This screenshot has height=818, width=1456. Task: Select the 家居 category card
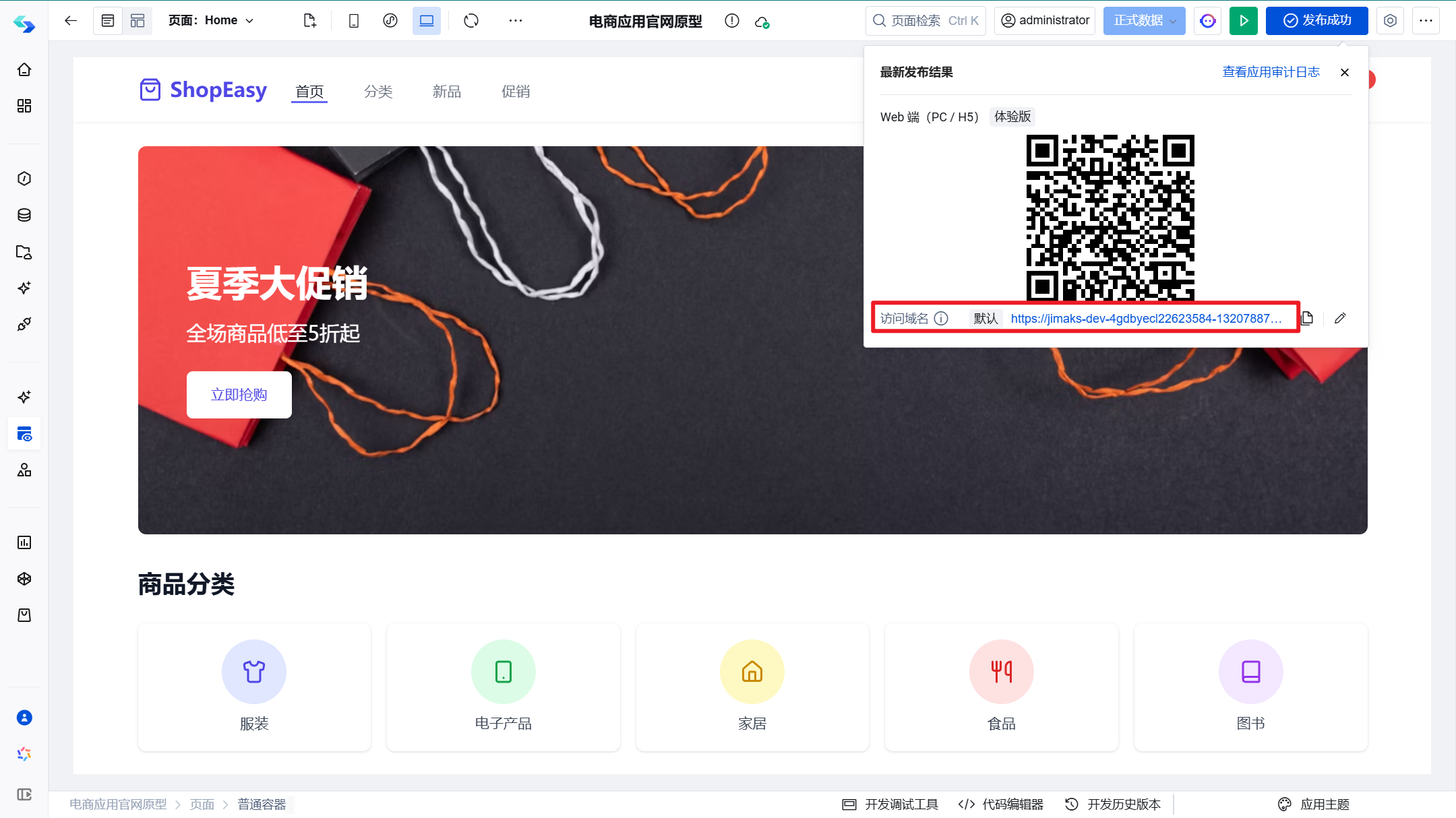752,687
